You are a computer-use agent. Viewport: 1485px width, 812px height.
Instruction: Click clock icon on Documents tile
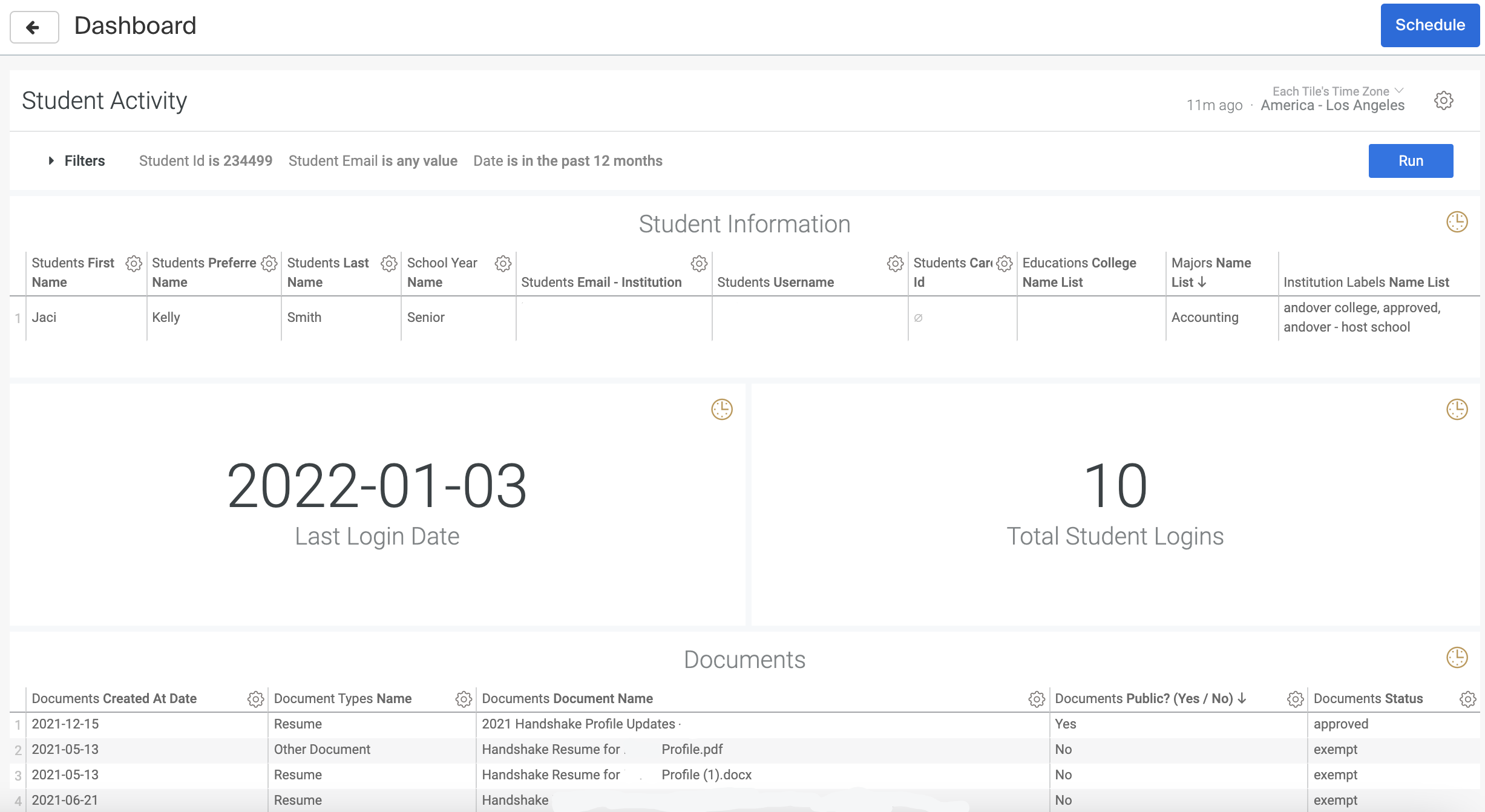(x=1457, y=658)
